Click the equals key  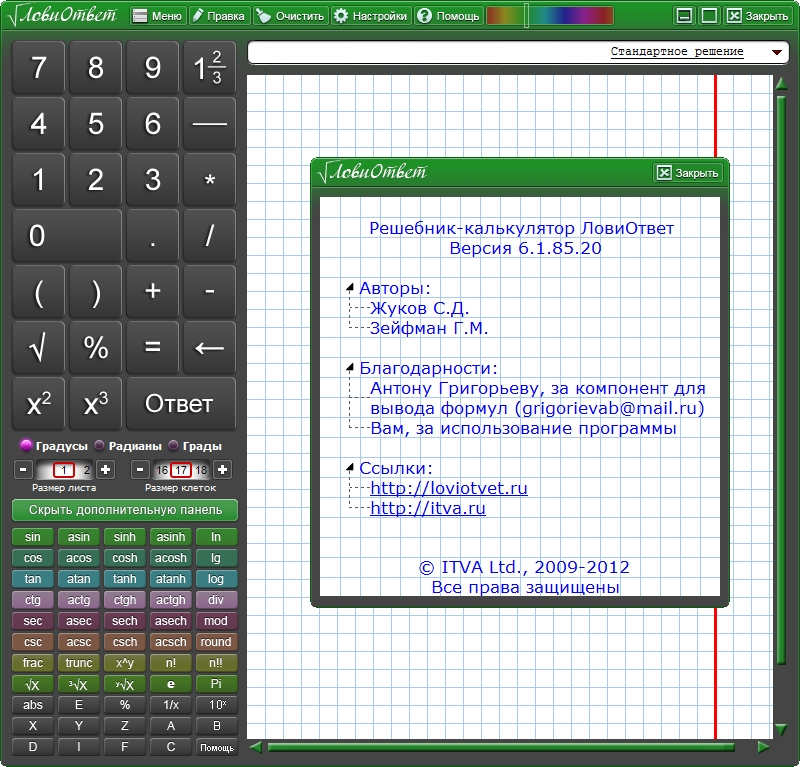pyautogui.click(x=153, y=348)
